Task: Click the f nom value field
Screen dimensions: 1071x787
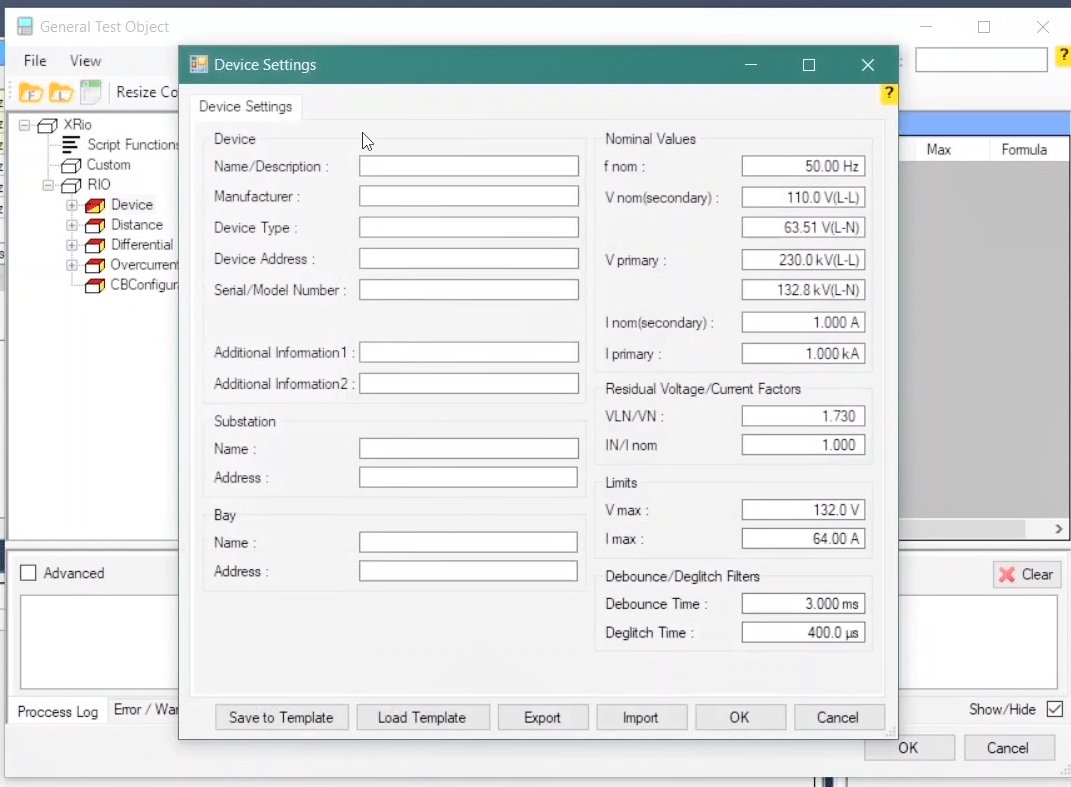Action: pos(803,166)
